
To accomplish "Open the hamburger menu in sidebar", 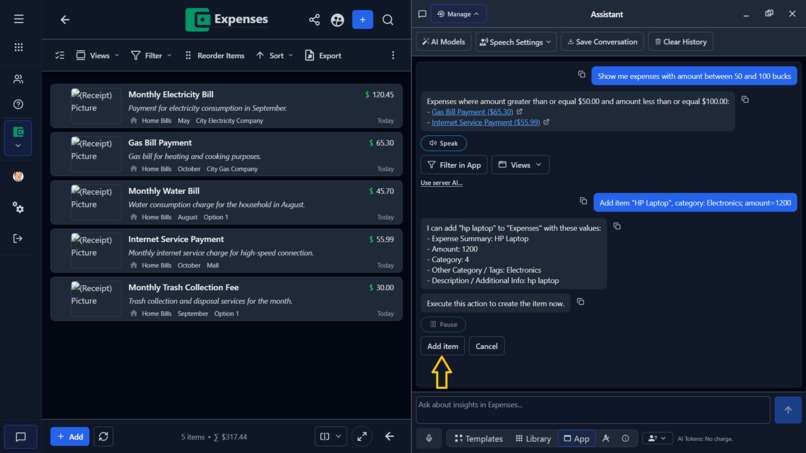I will point(19,19).
